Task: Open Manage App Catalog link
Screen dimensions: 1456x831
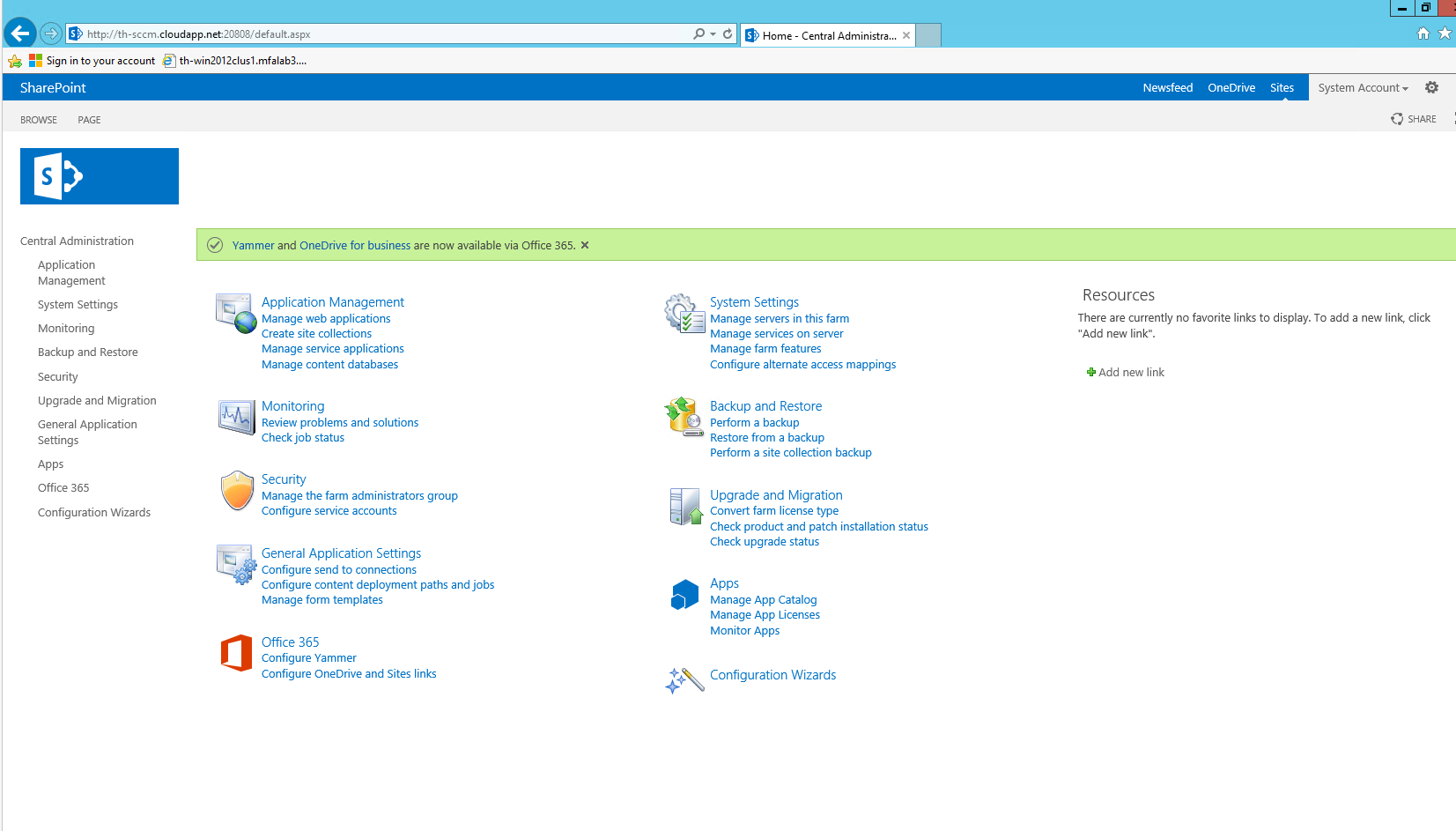Action: click(764, 599)
